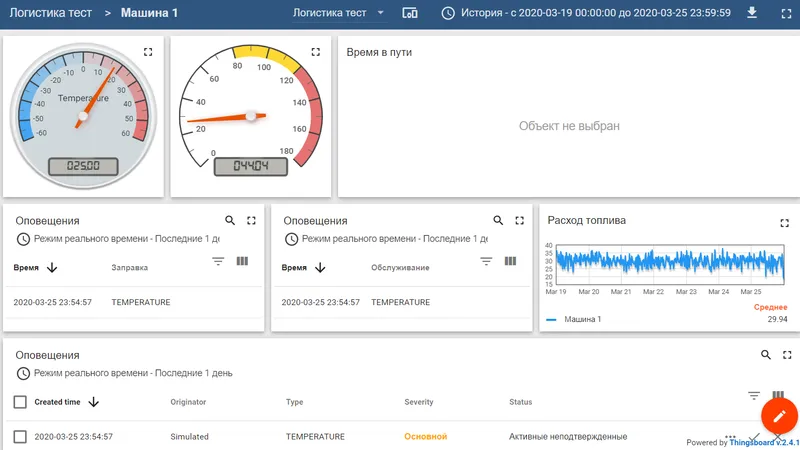Viewport: 800px width, 450px height.
Task: Sort bottom table by 'Status' column
Action: (x=520, y=402)
